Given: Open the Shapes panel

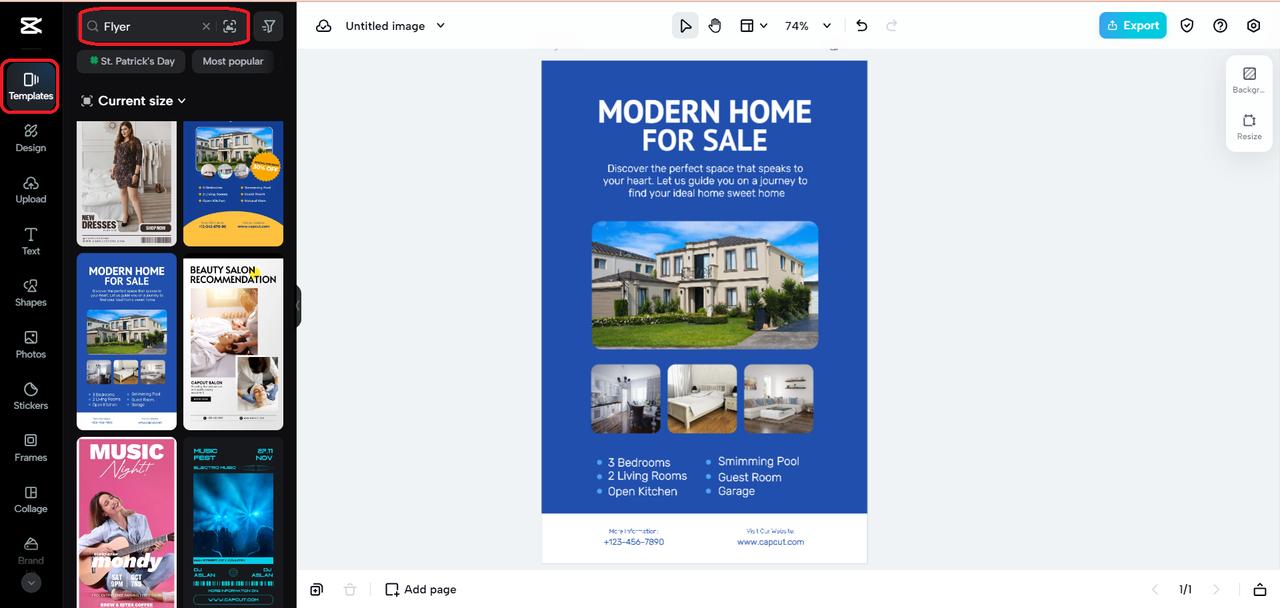Looking at the screenshot, I should [31, 293].
